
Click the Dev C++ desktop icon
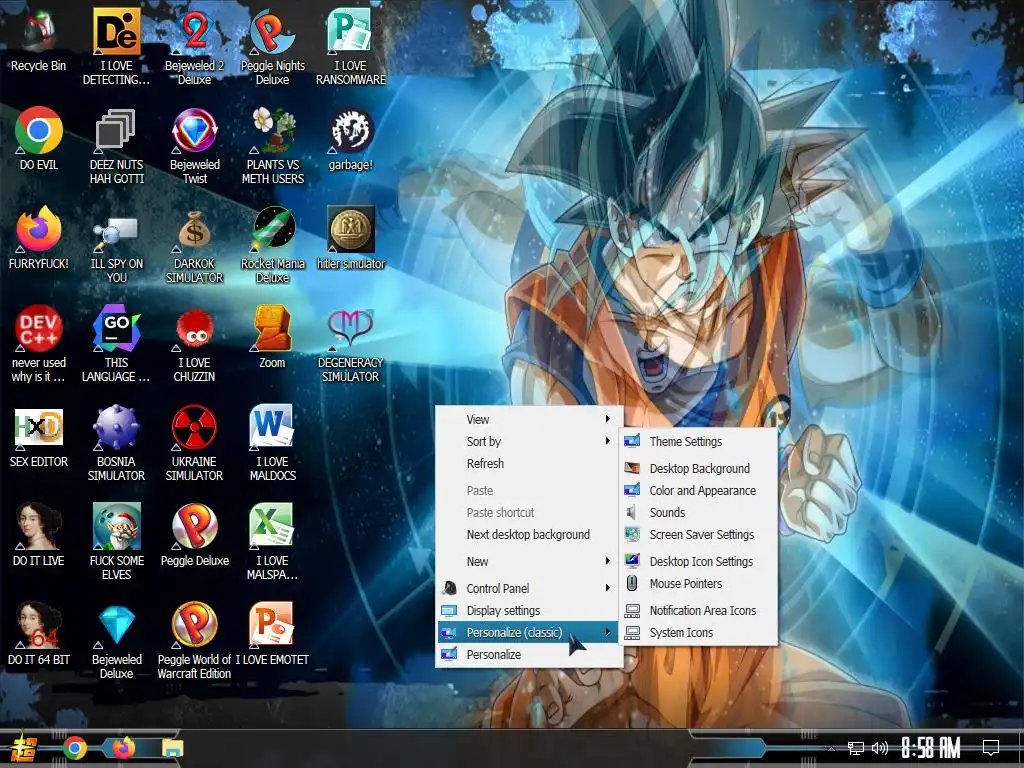pyautogui.click(x=39, y=328)
